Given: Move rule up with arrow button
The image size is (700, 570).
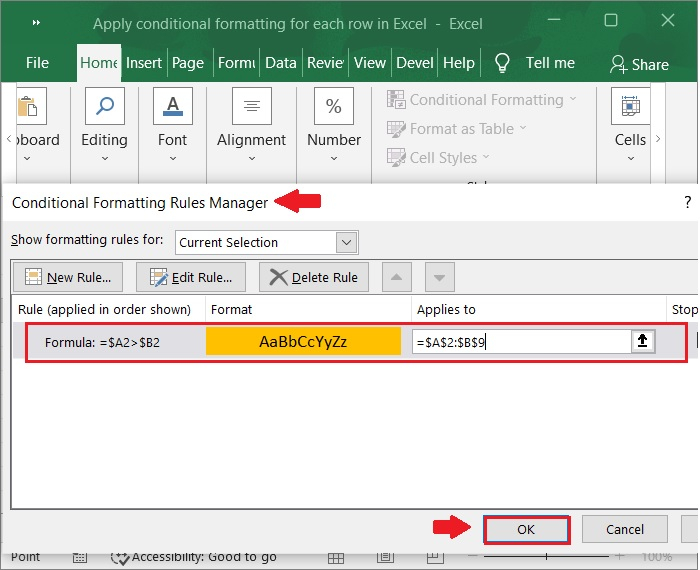Looking at the screenshot, I should (x=397, y=277).
